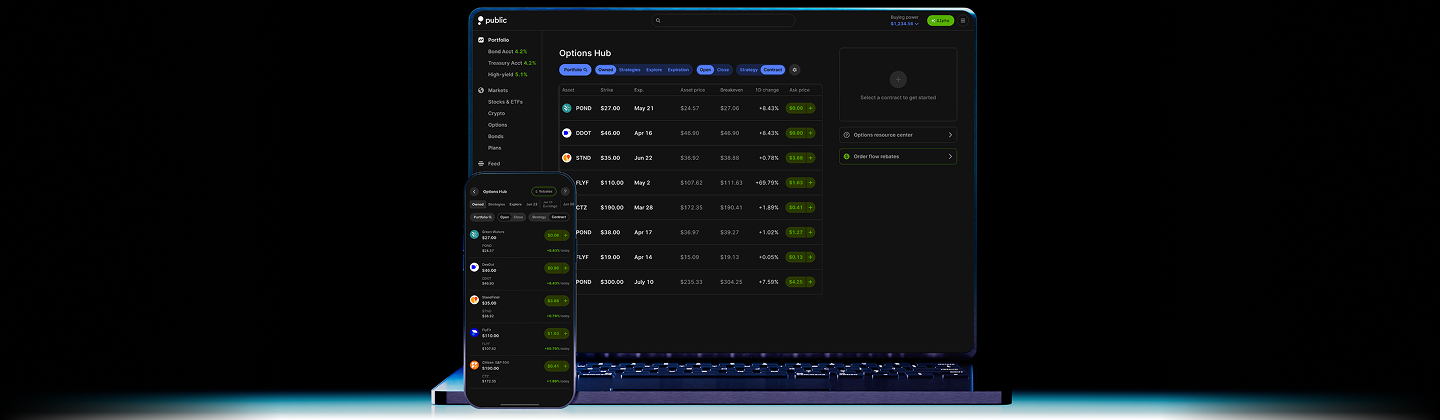Click the STND orange asset icon
1440x420 pixels.
(x=567, y=158)
